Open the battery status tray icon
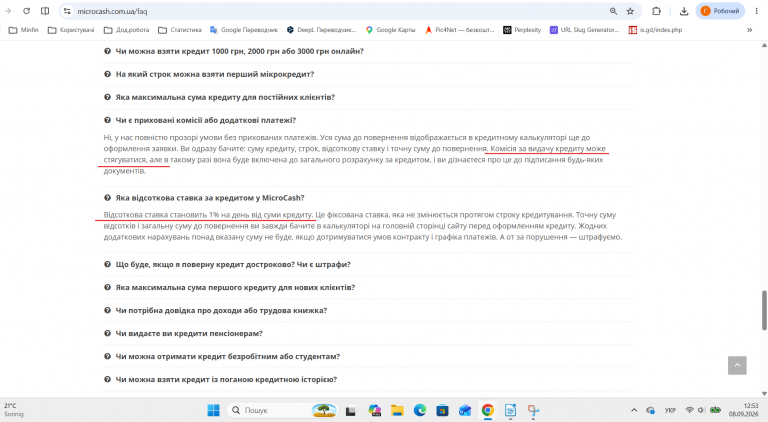Screen dimensions: 768x422 point(715,410)
